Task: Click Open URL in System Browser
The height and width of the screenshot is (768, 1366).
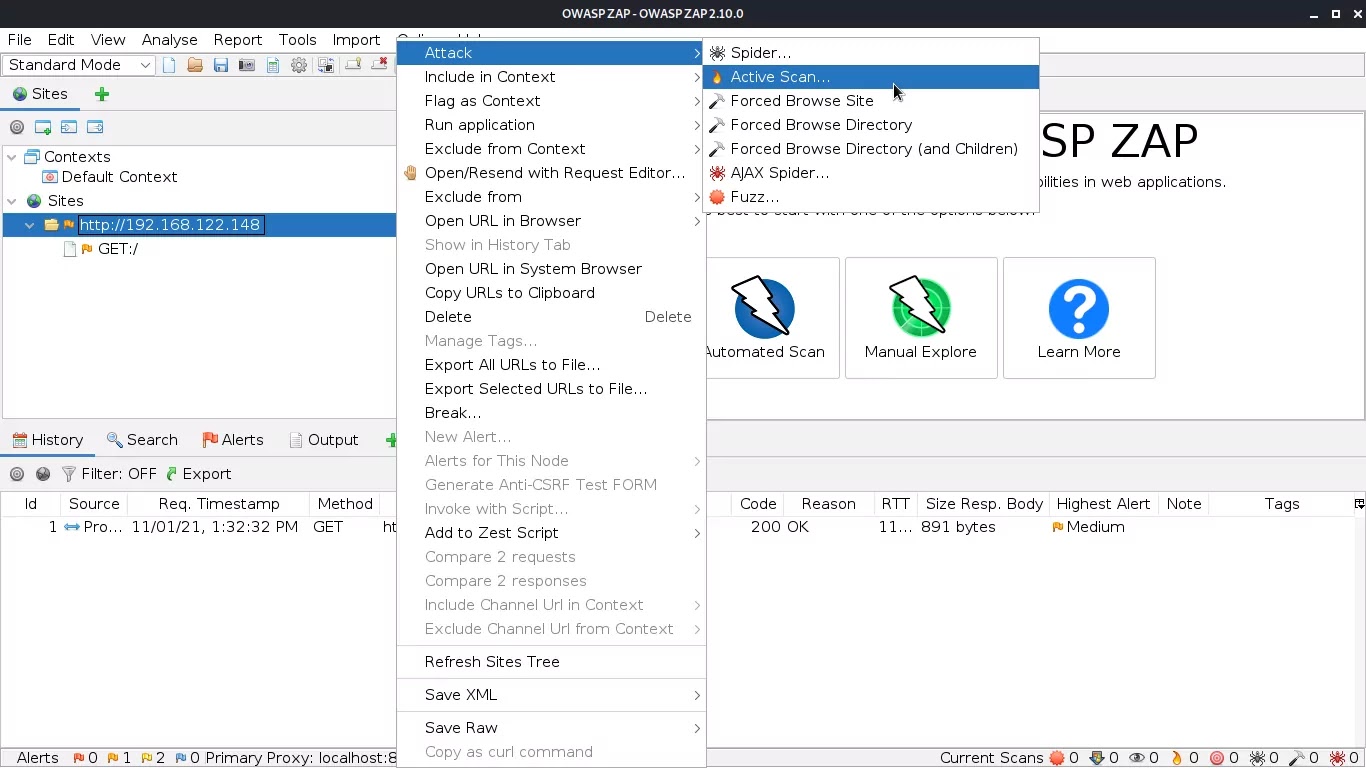Action: click(x=551, y=269)
